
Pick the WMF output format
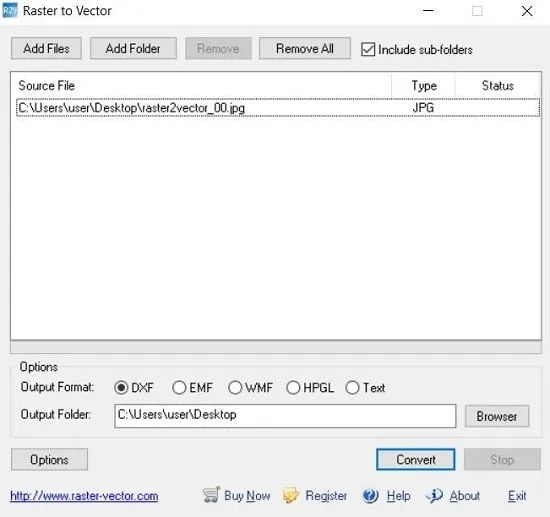coord(235,388)
